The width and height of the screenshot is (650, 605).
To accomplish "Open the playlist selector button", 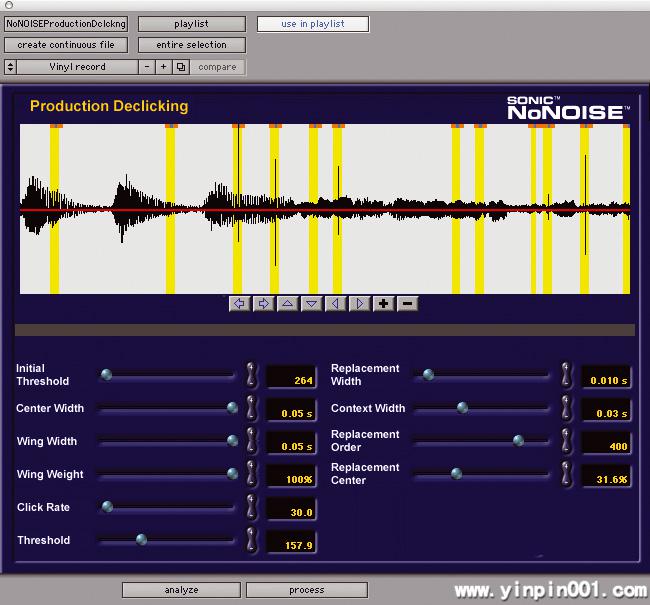I will click(192, 24).
